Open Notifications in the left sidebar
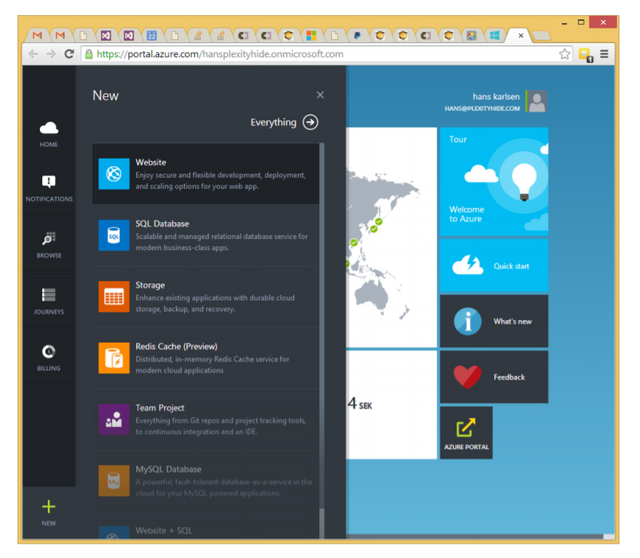This screenshot has width=640, height=558. 49,187
